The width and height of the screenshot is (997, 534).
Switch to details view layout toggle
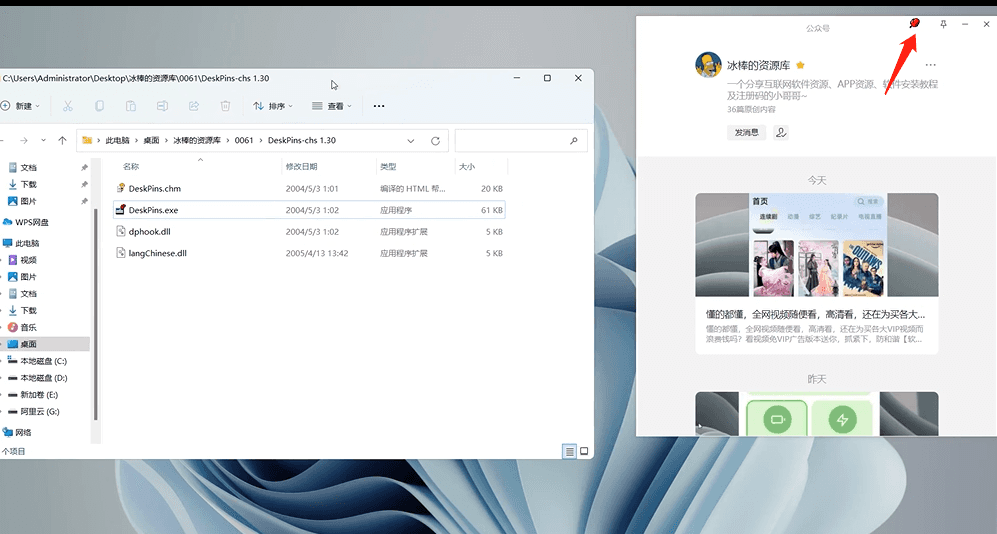click(x=570, y=451)
